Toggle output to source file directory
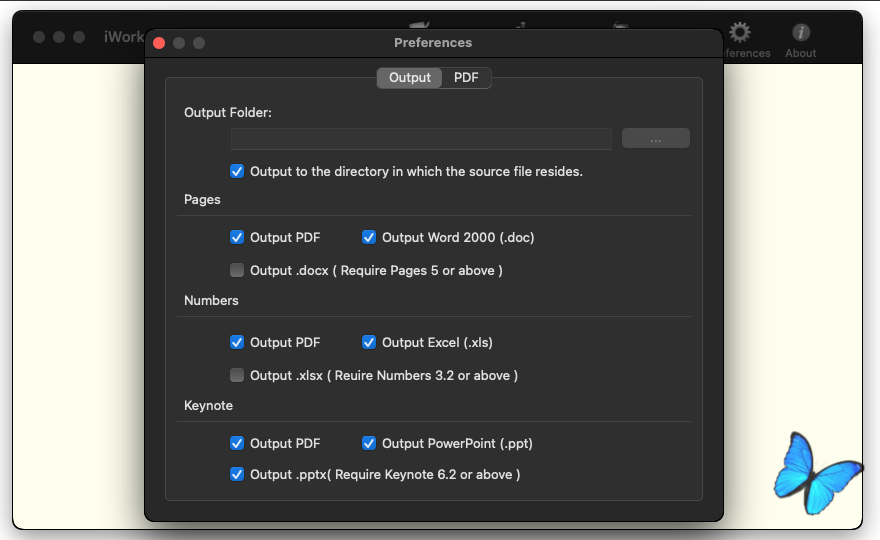The height and width of the screenshot is (540, 880). (x=237, y=171)
